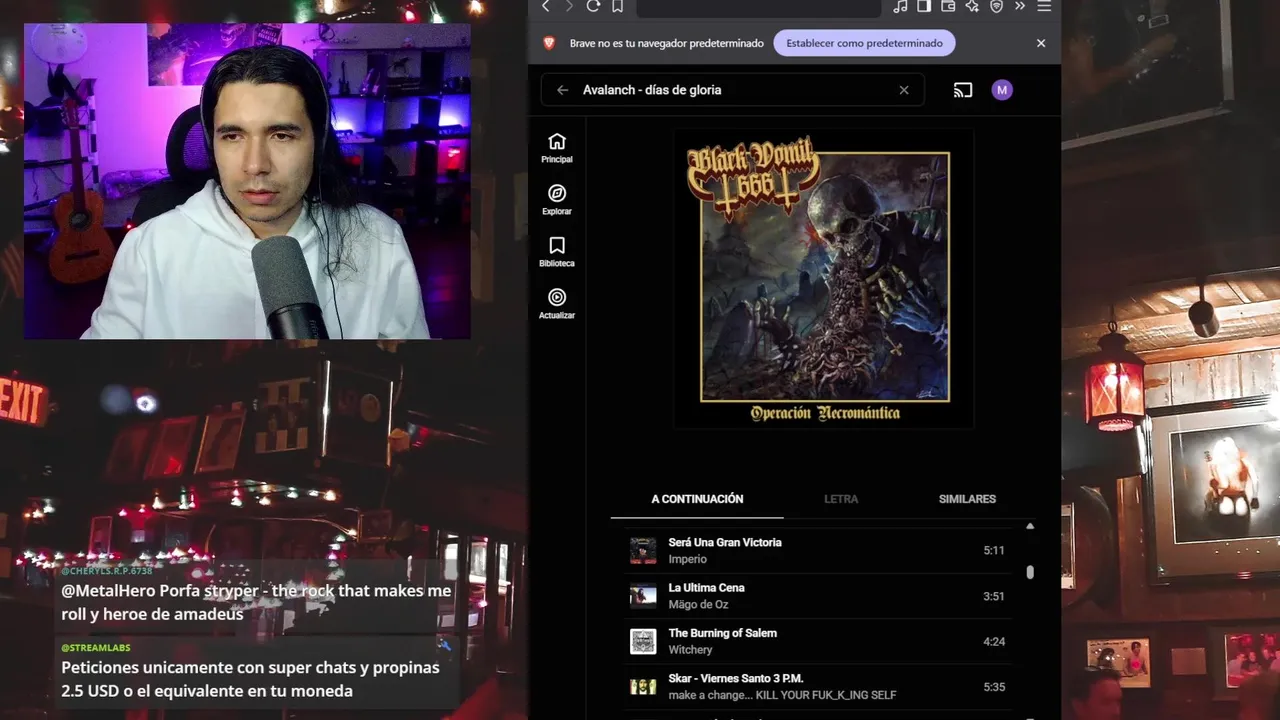Click the La Ultima Cena thumbnail
1280x720 pixels.
pyautogui.click(x=643, y=596)
